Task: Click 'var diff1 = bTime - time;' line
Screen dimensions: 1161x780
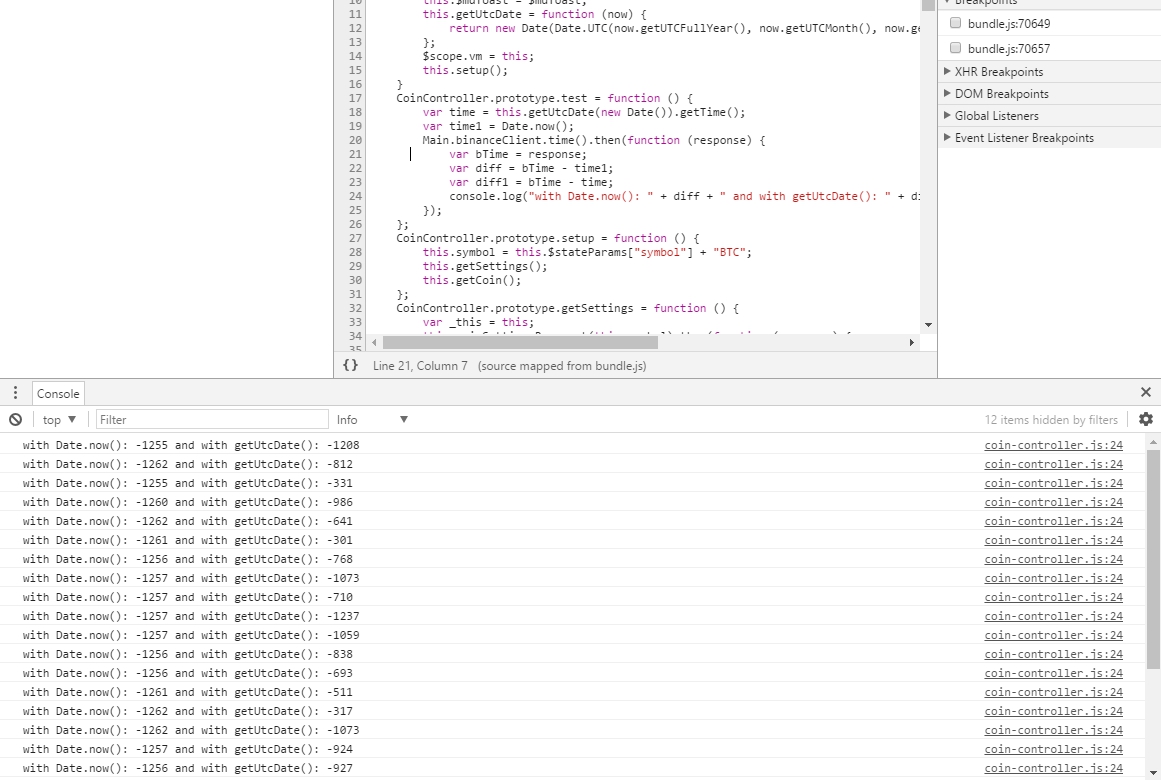Action: pos(531,182)
